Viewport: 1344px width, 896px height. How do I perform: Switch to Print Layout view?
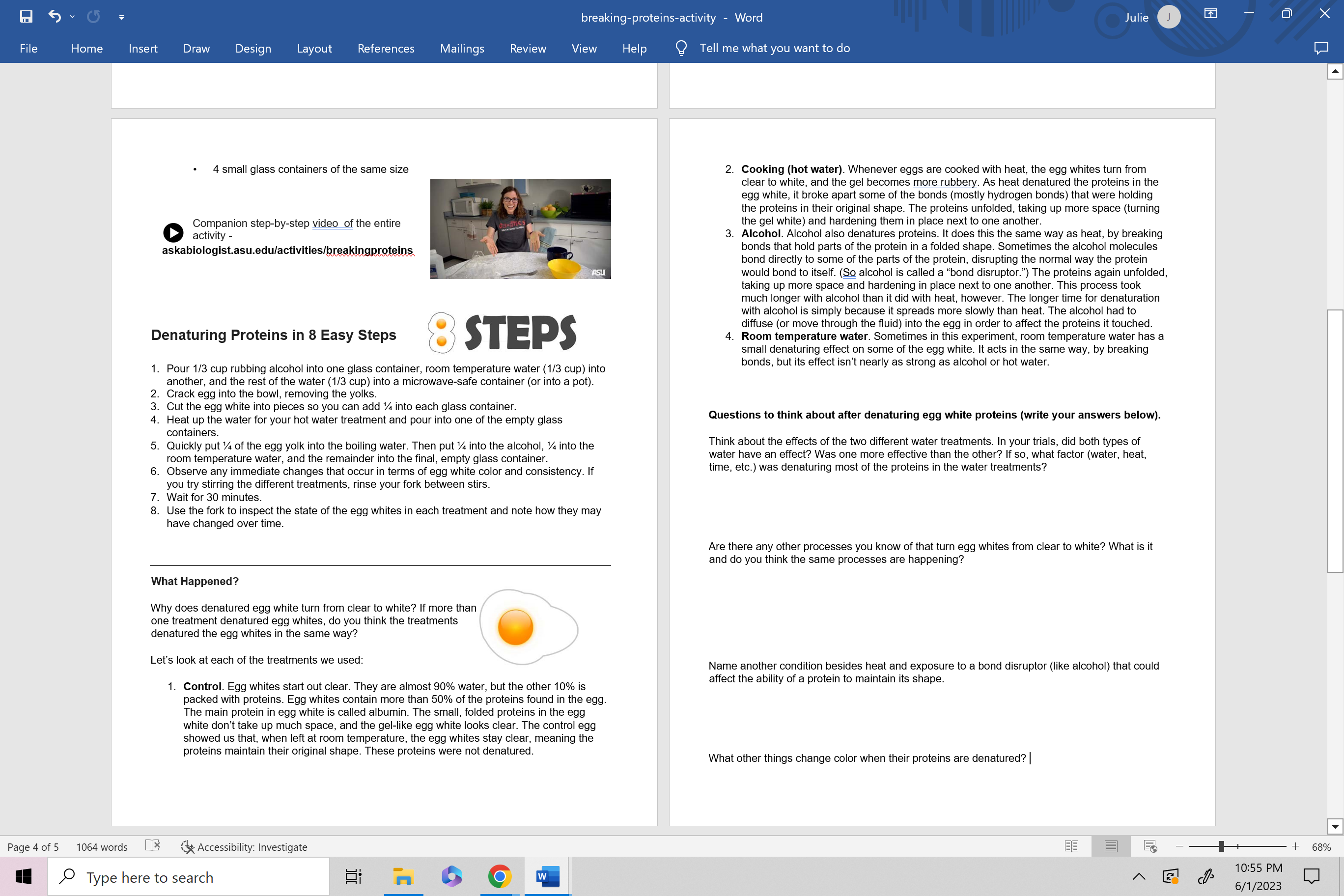(1111, 846)
